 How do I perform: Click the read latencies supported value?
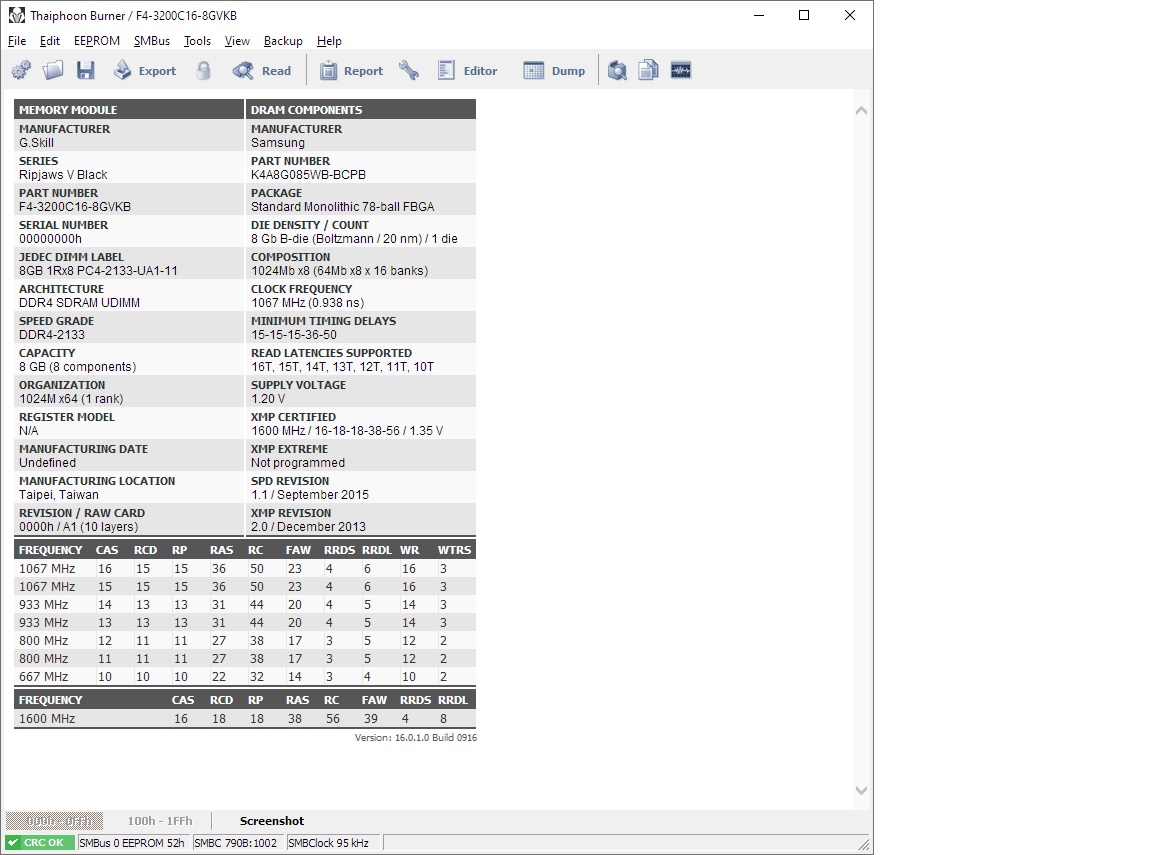coord(342,367)
